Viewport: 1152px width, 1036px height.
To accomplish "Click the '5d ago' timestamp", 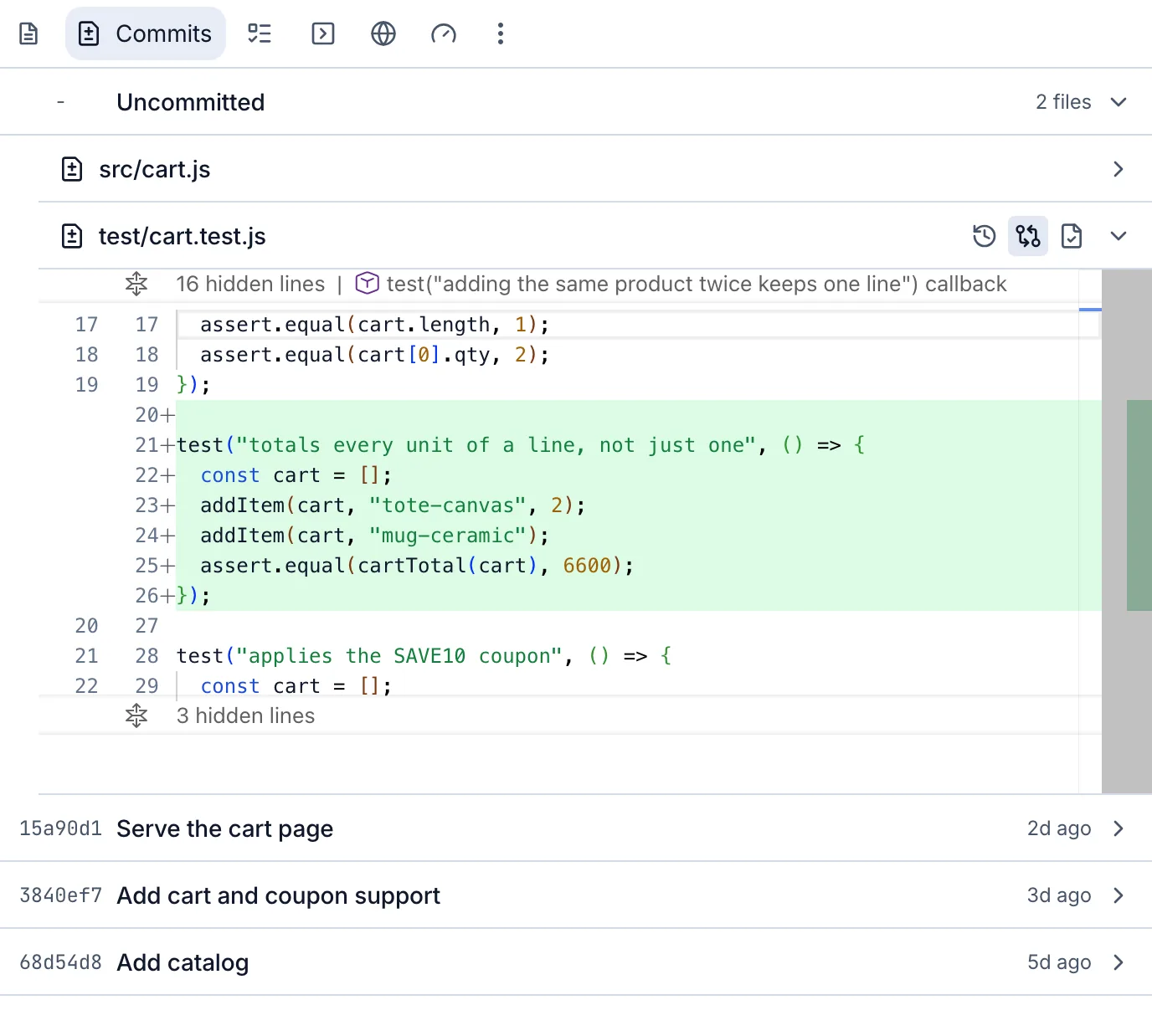I will (x=1059, y=962).
